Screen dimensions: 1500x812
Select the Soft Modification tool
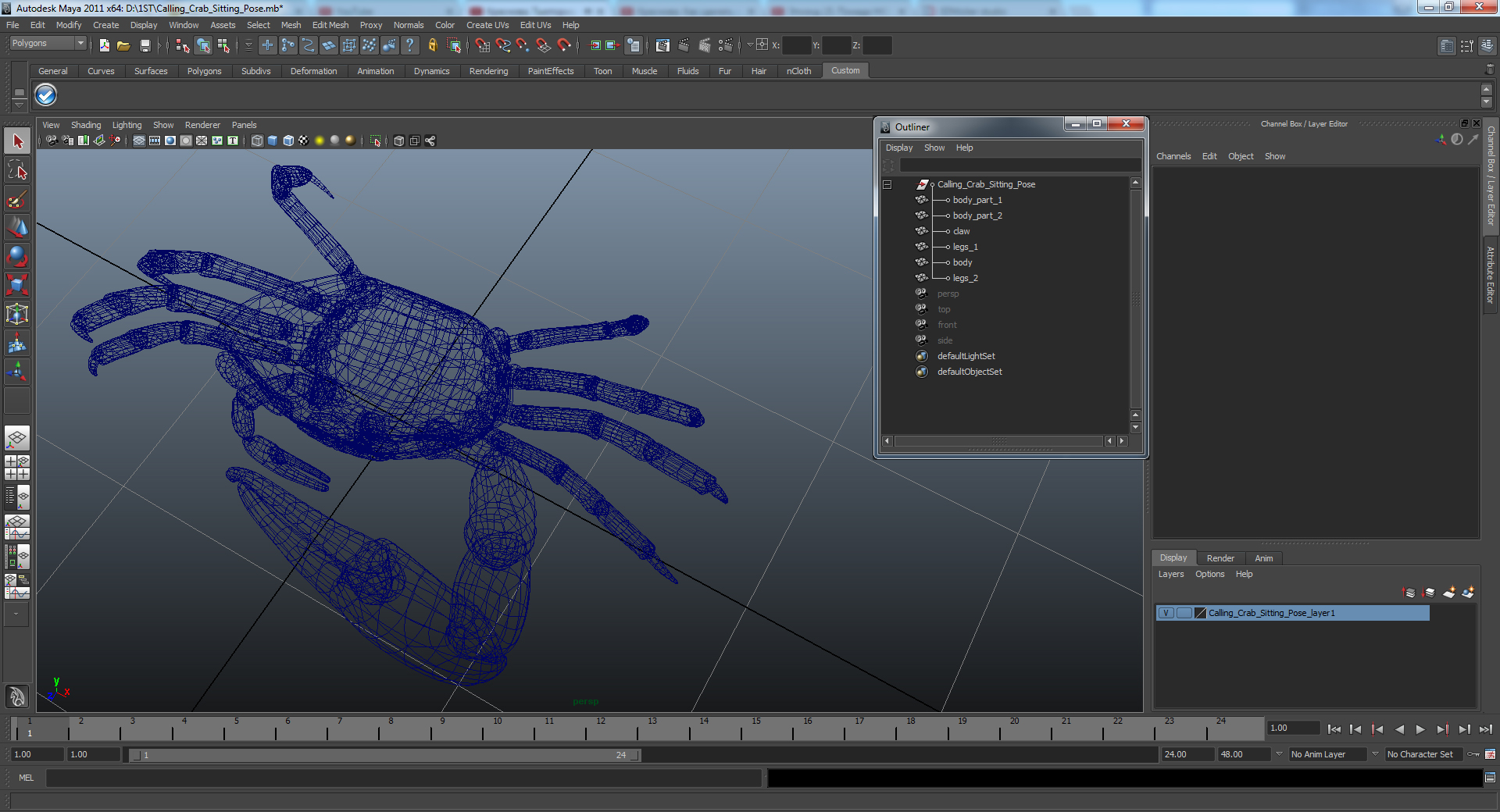17,344
